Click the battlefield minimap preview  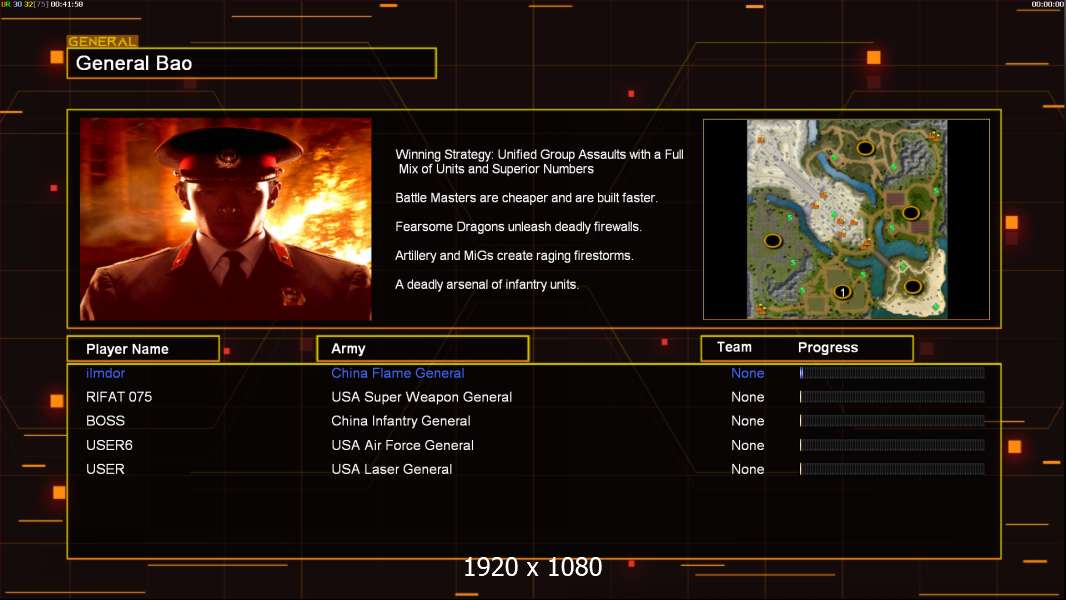846,219
